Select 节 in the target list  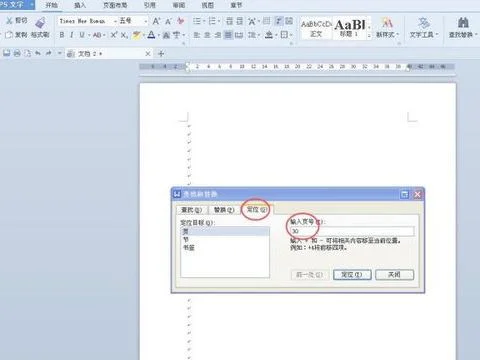click(225, 240)
